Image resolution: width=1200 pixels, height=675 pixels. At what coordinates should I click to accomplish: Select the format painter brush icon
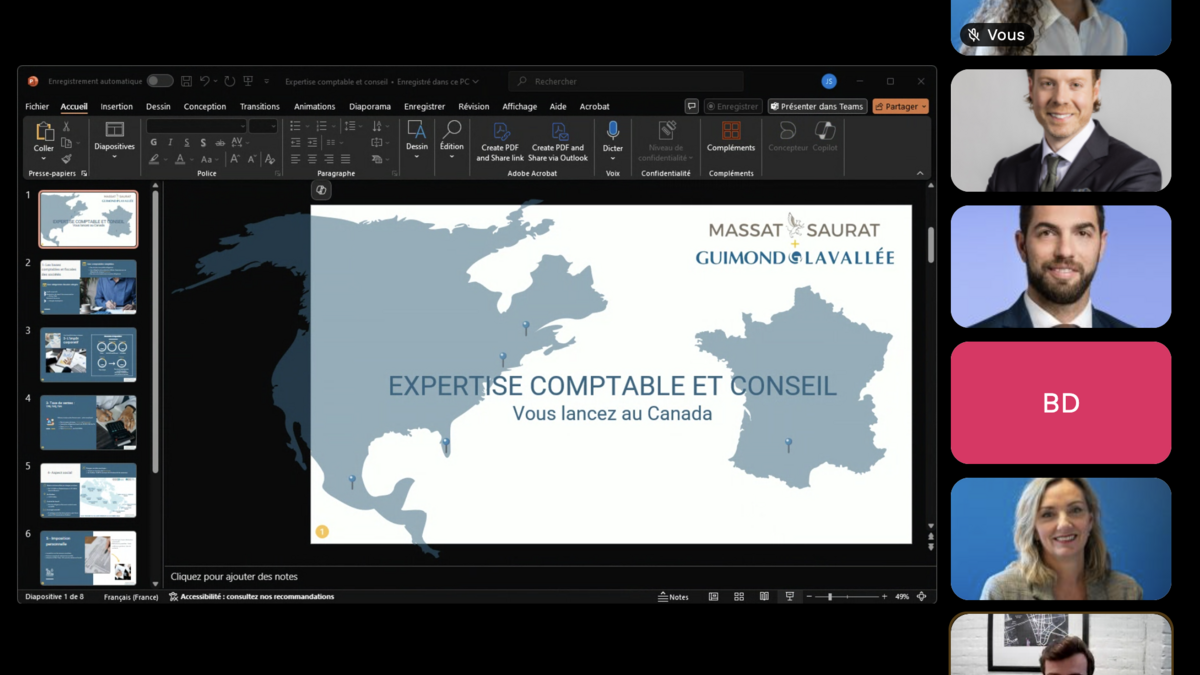point(67,159)
